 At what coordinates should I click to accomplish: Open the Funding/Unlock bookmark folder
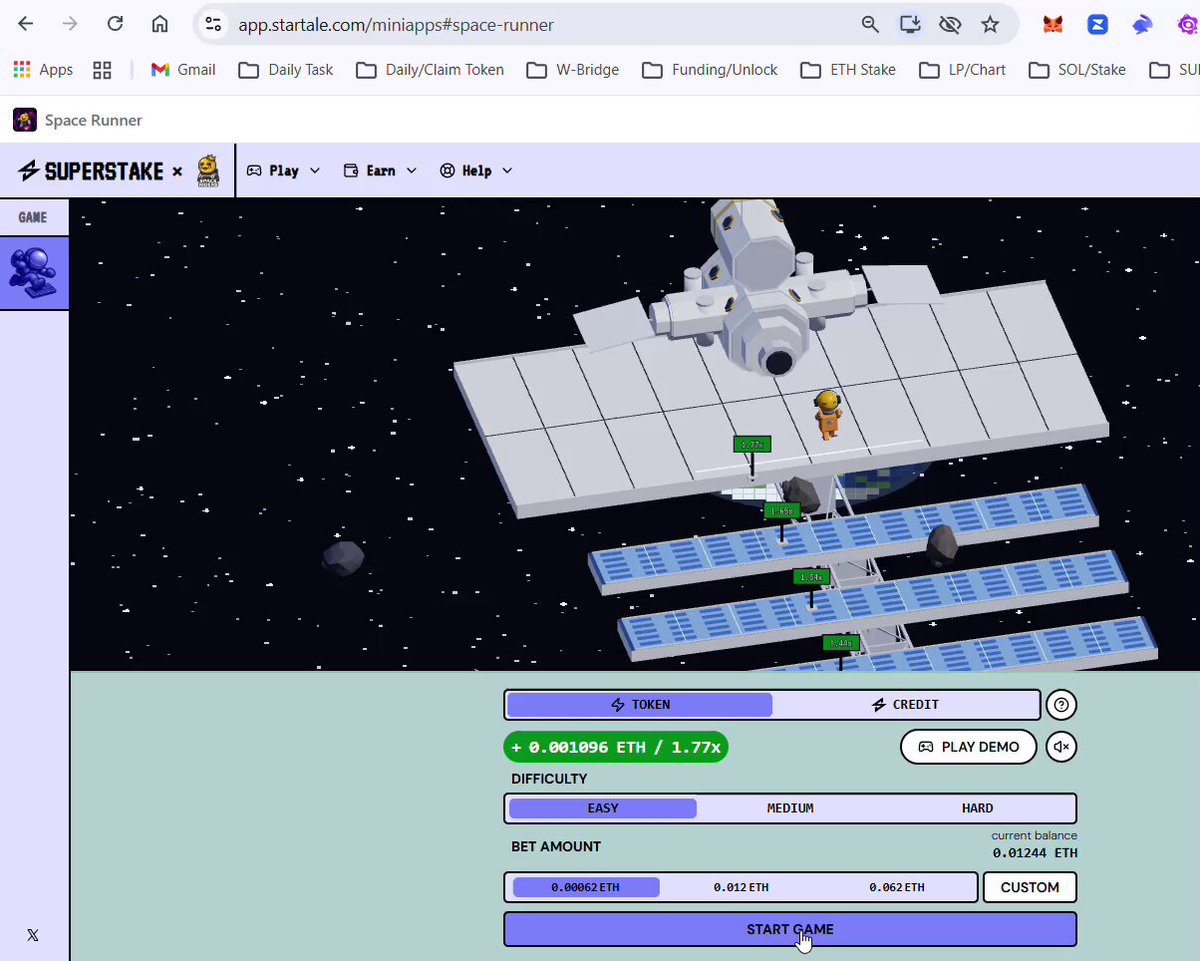coord(710,70)
